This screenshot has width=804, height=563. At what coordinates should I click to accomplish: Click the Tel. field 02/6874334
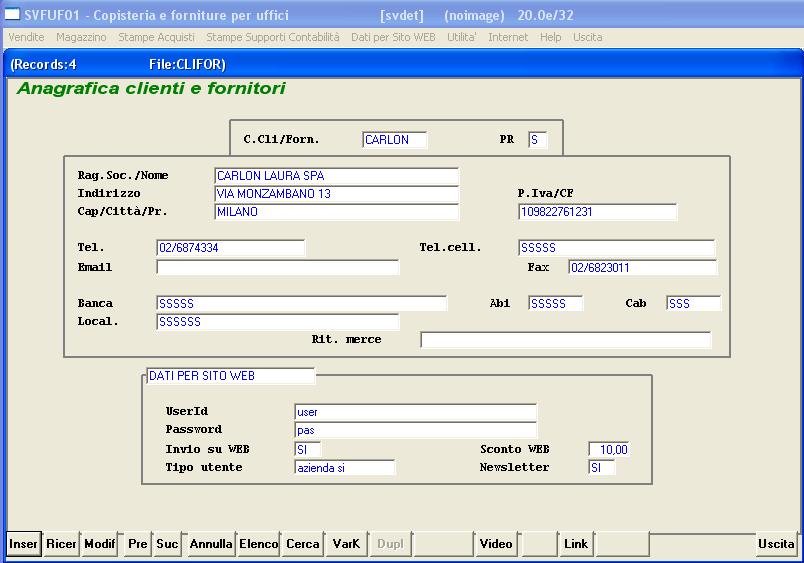coord(230,248)
